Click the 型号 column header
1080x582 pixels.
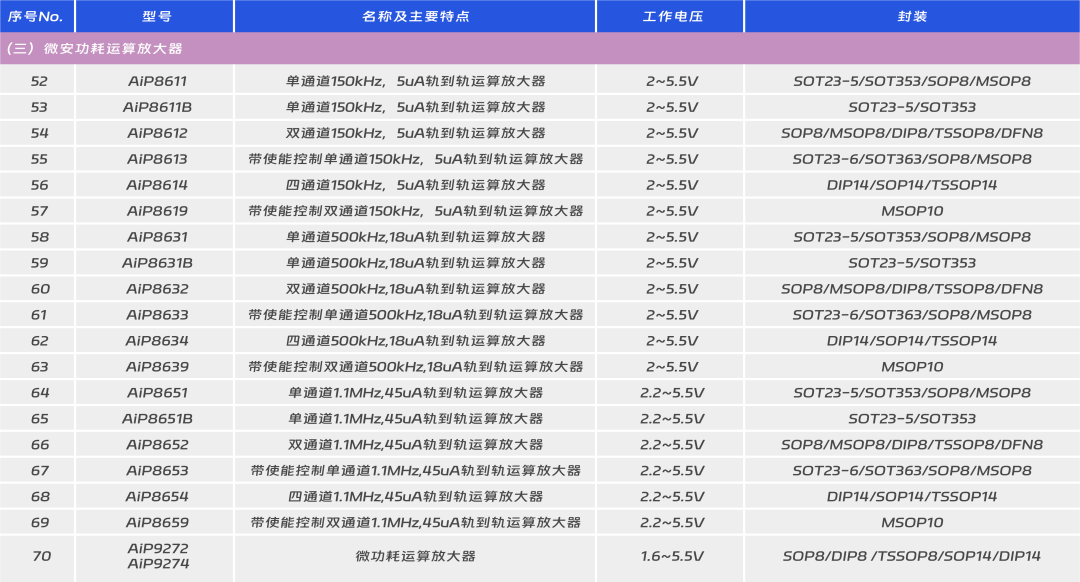point(154,16)
